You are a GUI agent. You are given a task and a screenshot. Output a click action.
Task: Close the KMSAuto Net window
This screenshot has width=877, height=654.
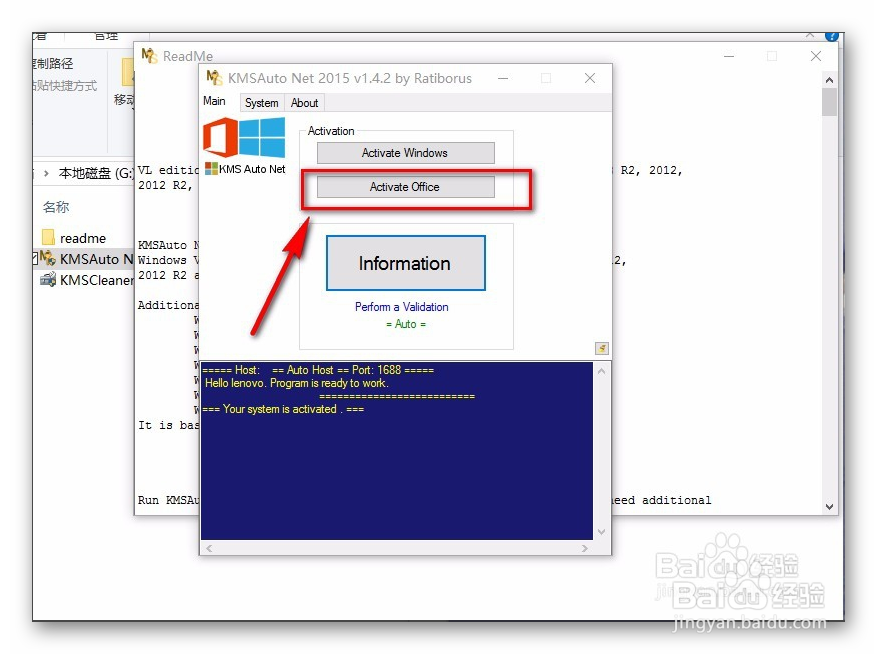click(x=590, y=78)
